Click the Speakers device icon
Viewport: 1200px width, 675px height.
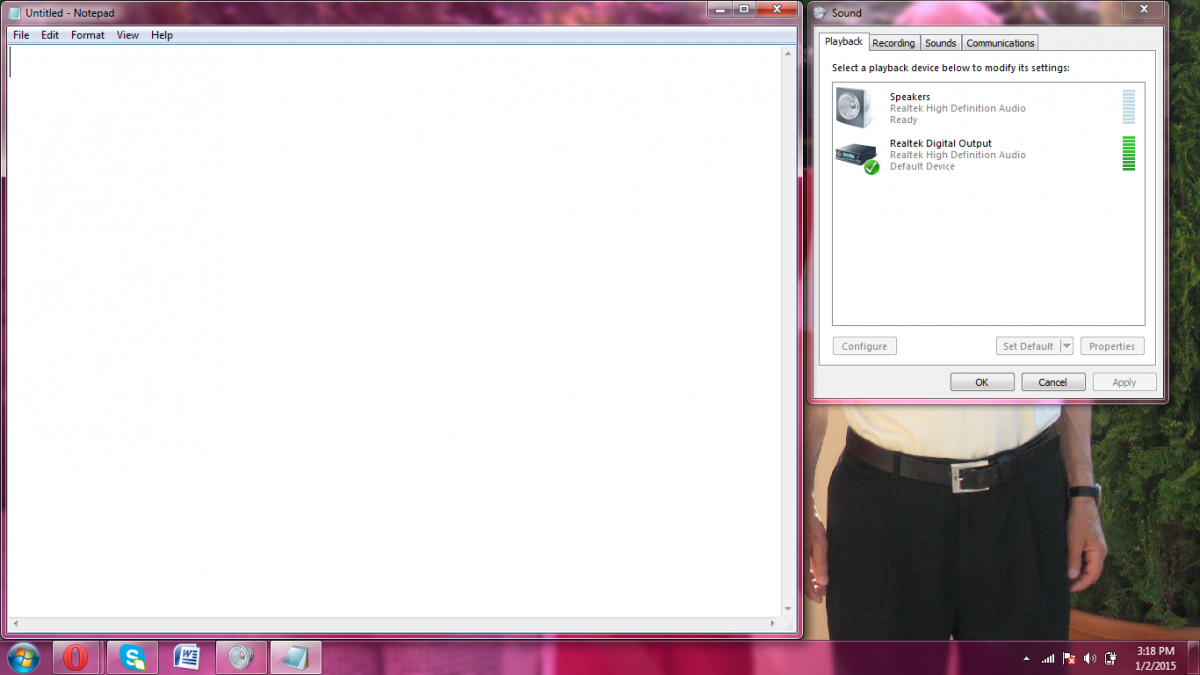(856, 107)
